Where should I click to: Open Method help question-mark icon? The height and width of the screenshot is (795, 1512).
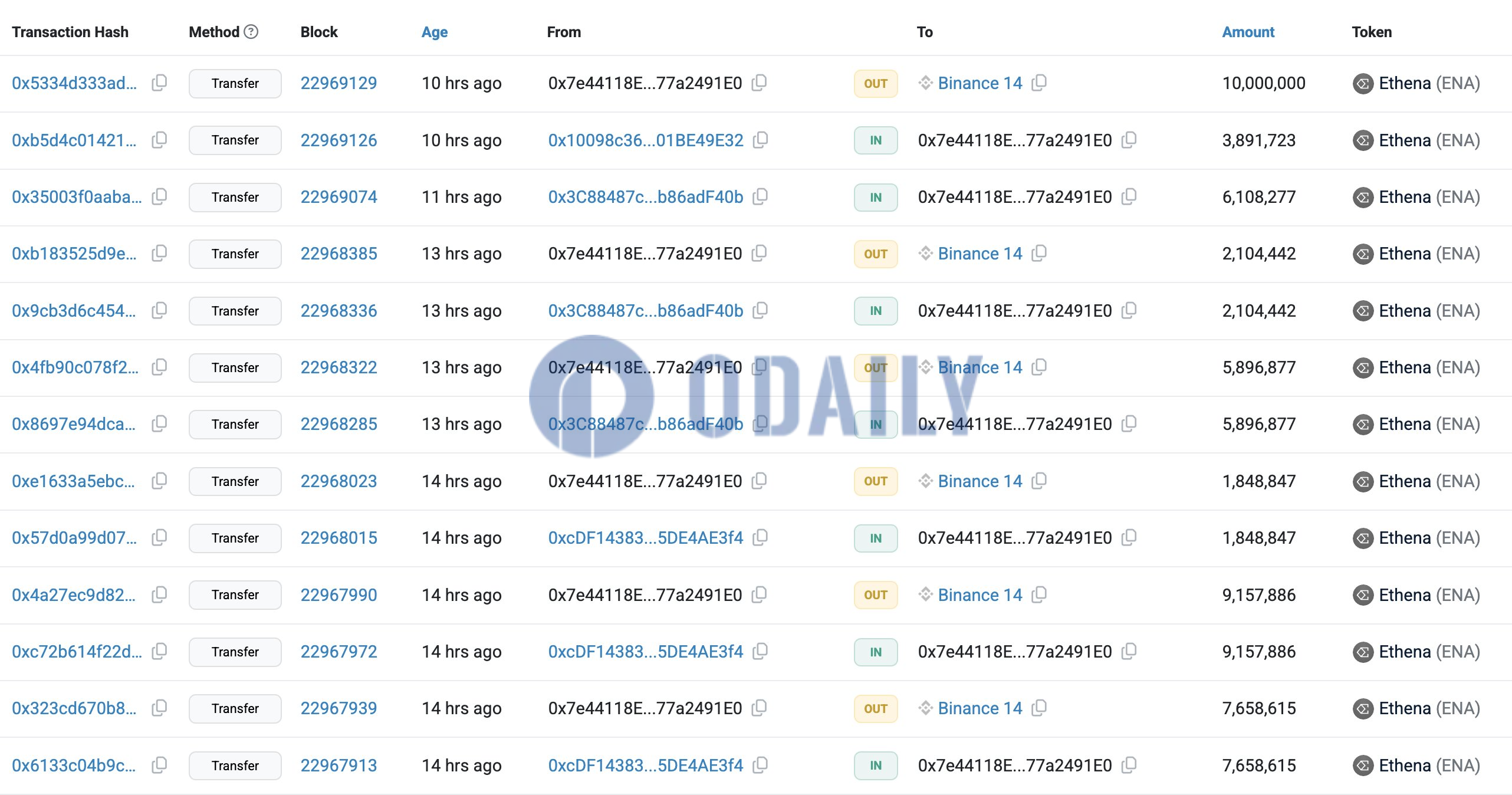pos(251,32)
